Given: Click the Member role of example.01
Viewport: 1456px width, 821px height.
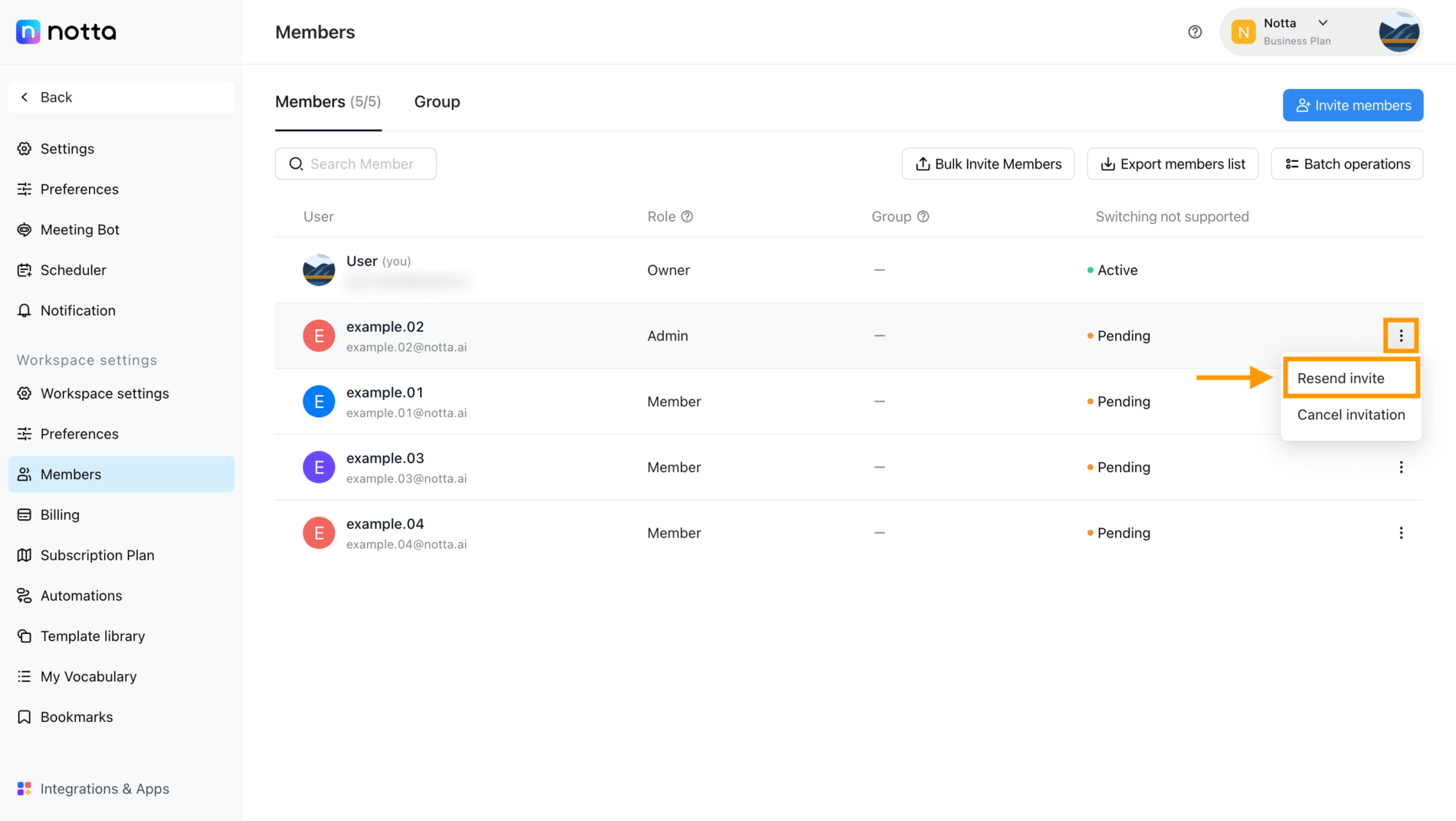Looking at the screenshot, I should click(674, 402).
